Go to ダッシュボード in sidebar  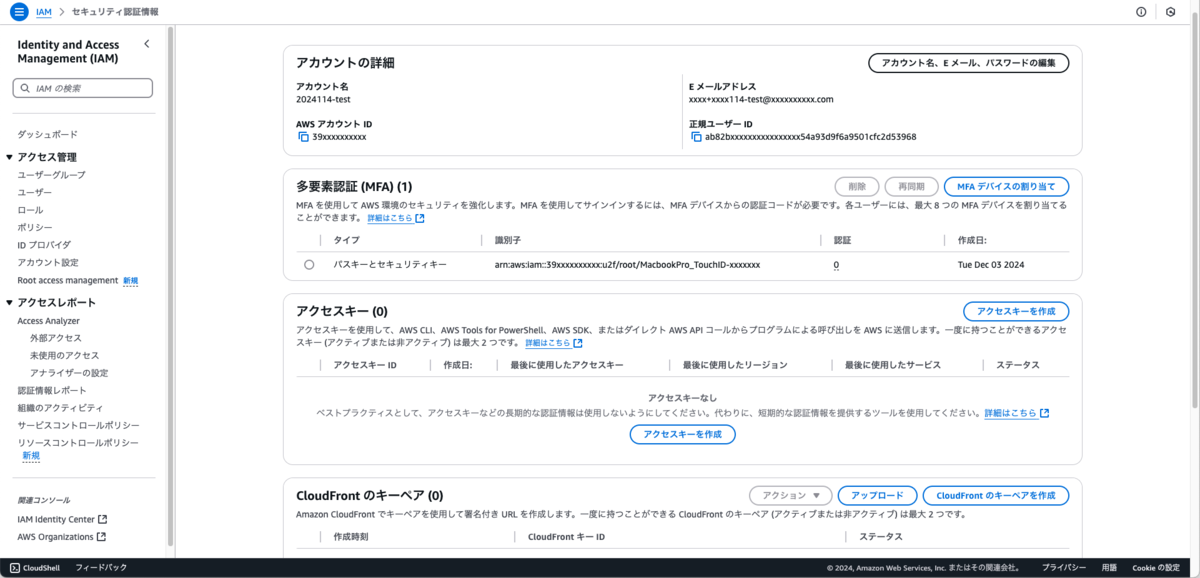click(x=47, y=134)
